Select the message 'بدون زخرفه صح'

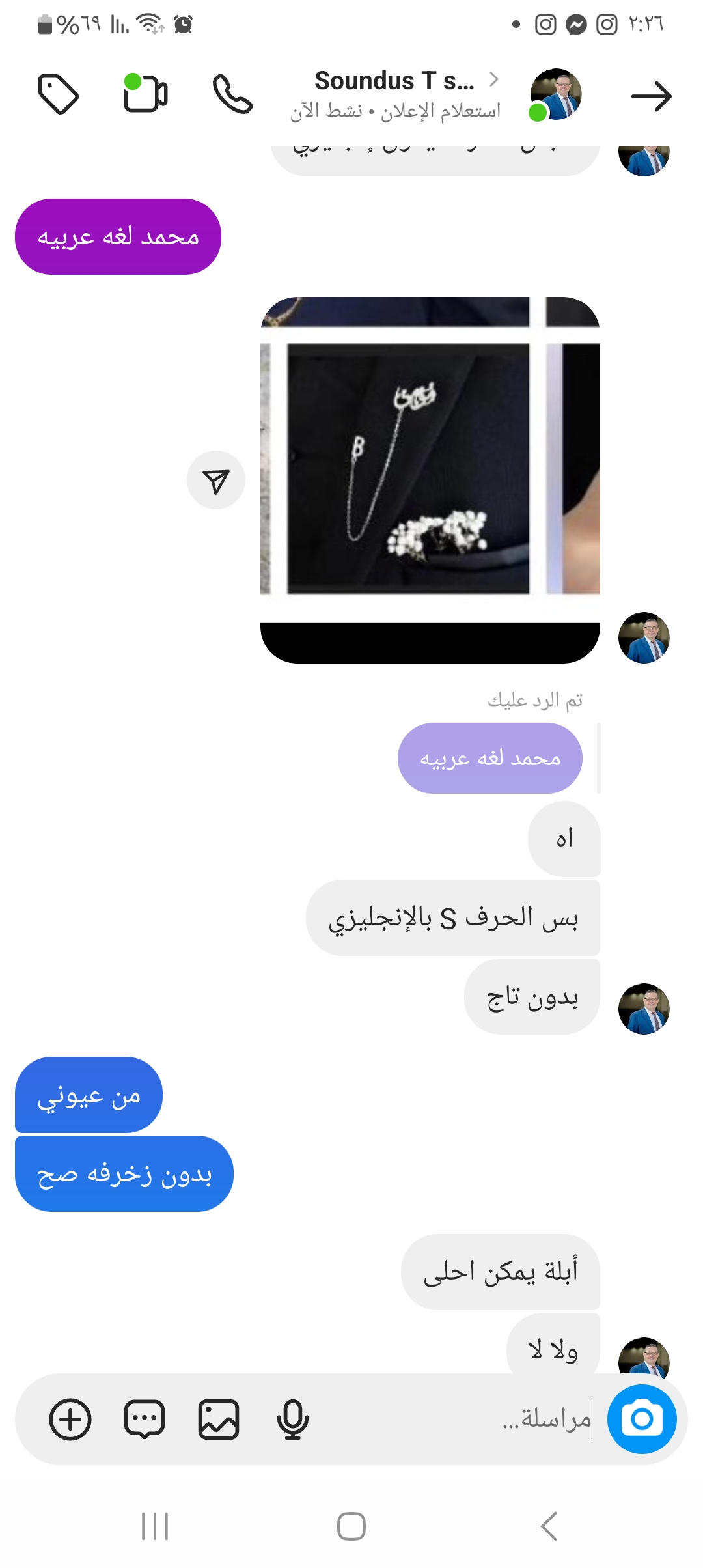coord(124,1174)
